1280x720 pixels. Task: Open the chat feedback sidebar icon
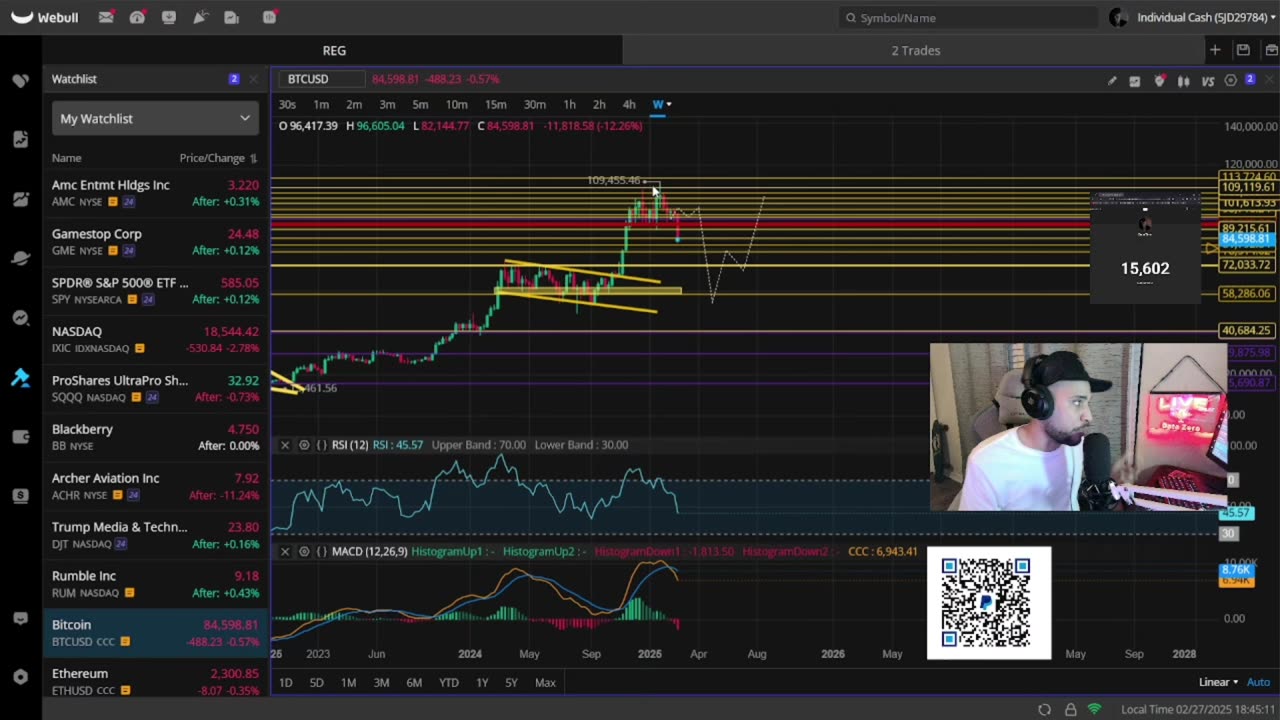click(x=20, y=619)
